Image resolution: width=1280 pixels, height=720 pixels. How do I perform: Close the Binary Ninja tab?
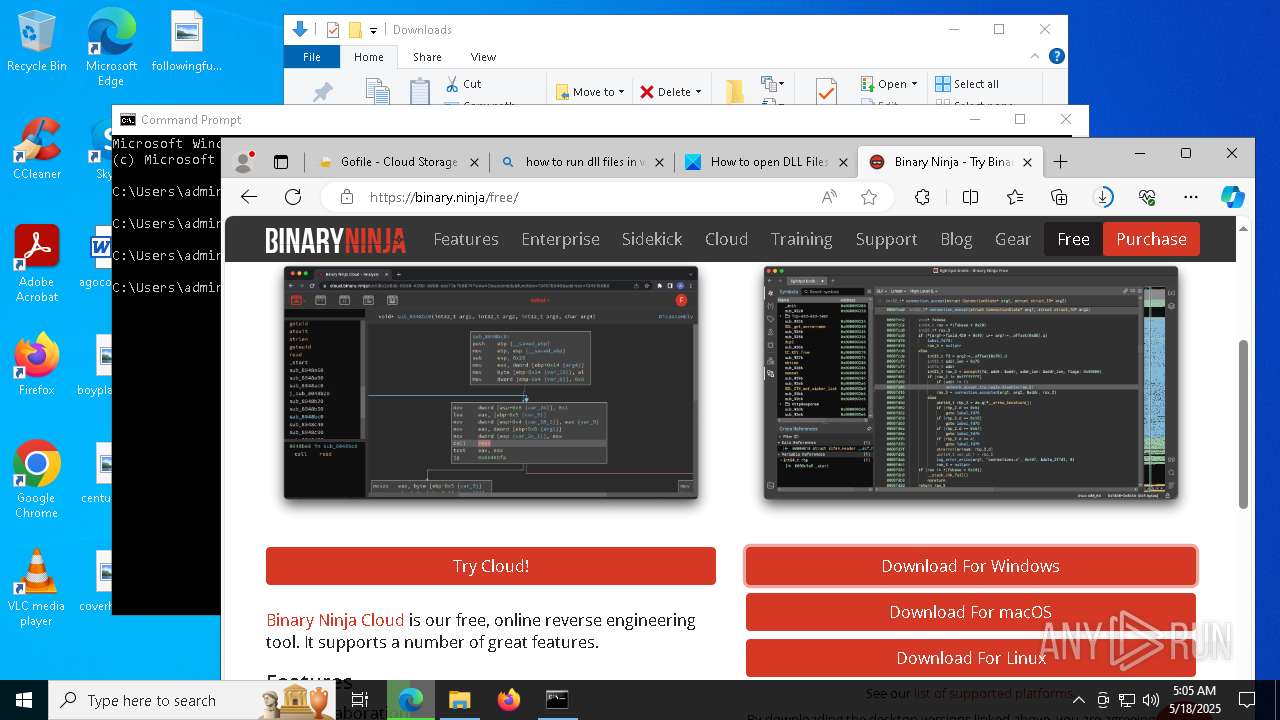point(1028,161)
